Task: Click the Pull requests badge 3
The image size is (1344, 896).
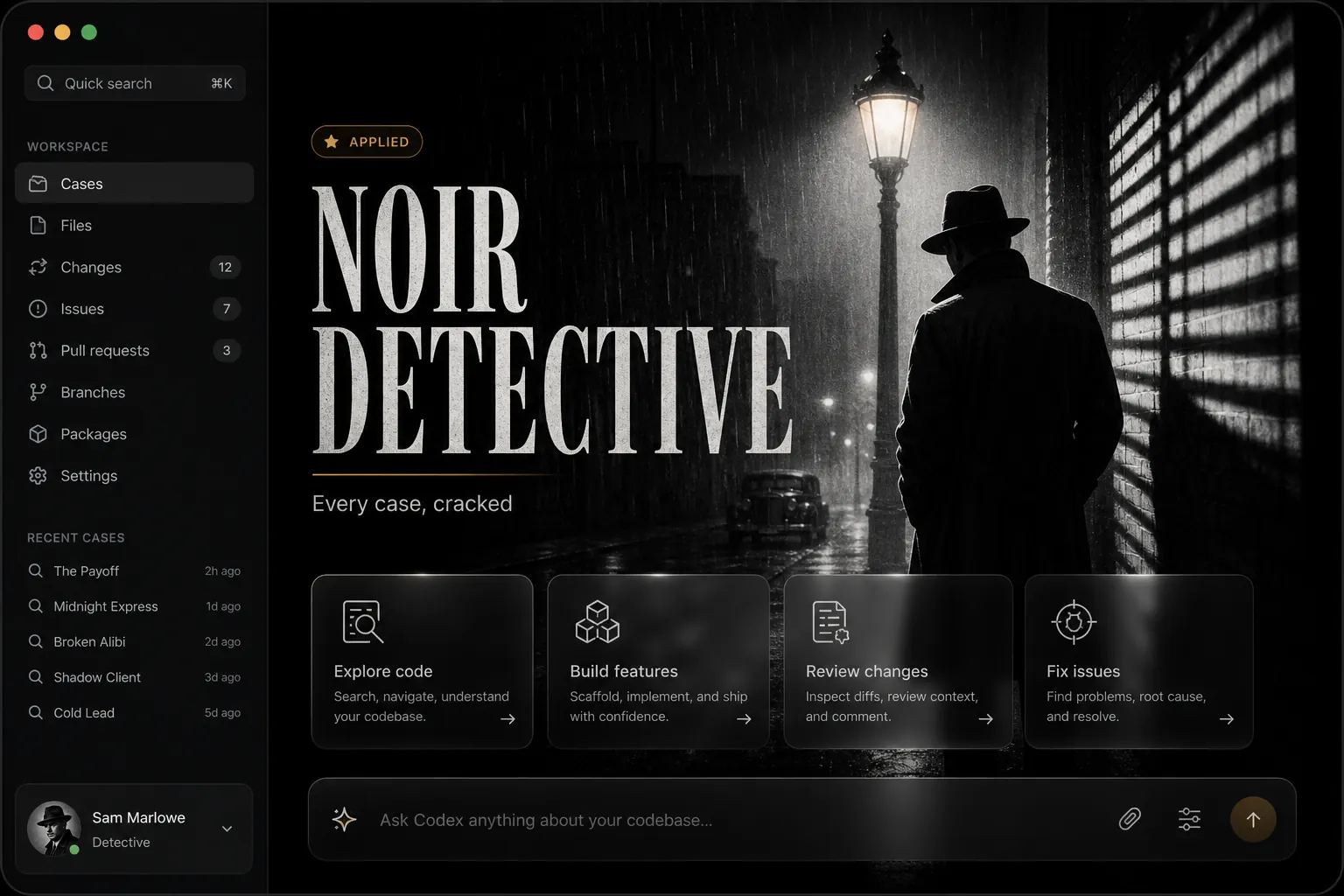Action: (x=227, y=351)
